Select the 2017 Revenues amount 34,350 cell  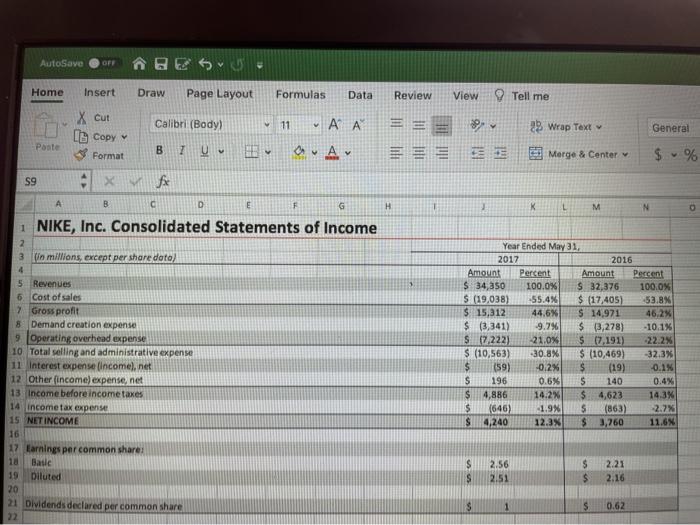tap(485, 285)
